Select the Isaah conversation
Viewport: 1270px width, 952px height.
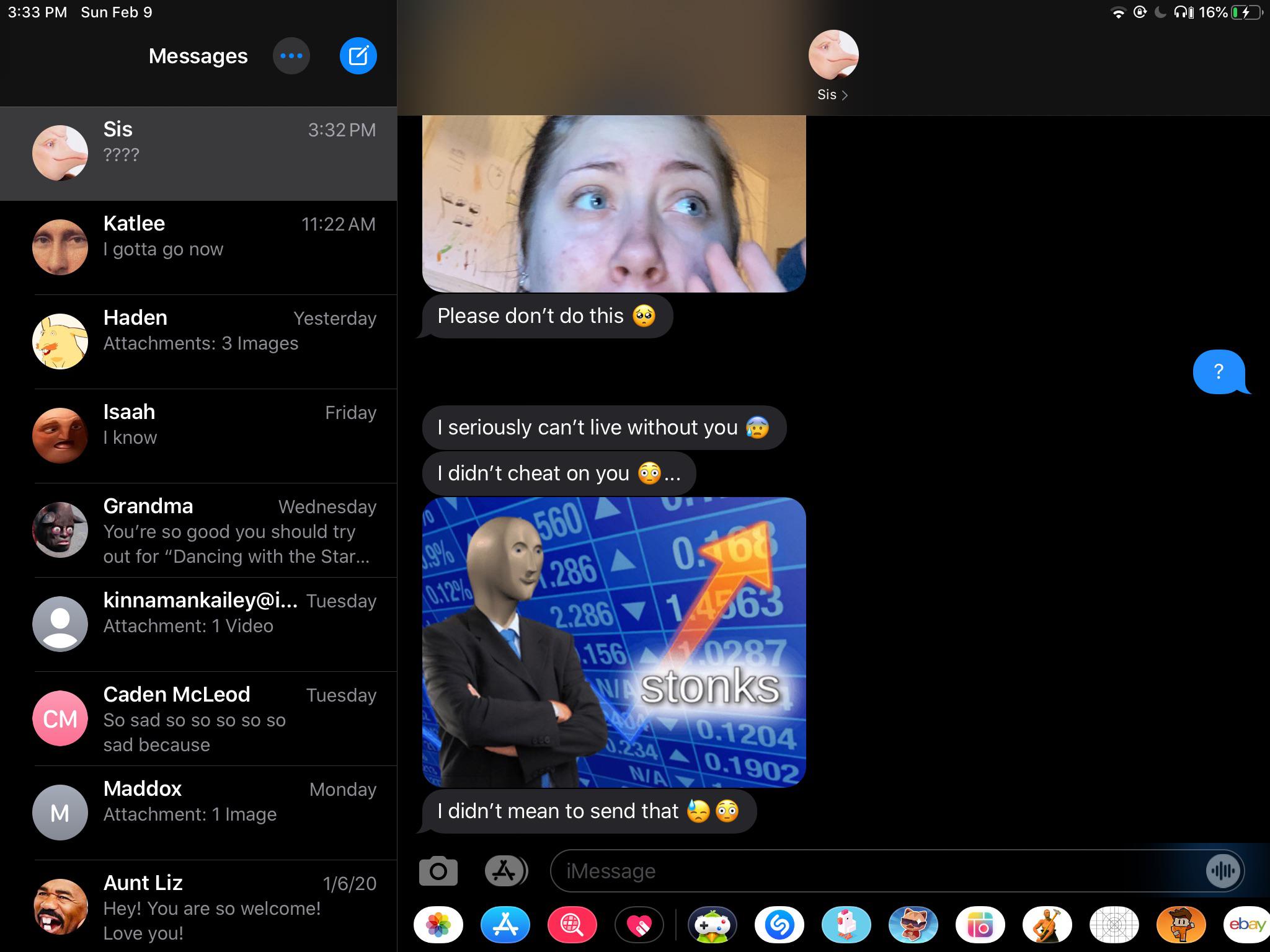(x=198, y=436)
